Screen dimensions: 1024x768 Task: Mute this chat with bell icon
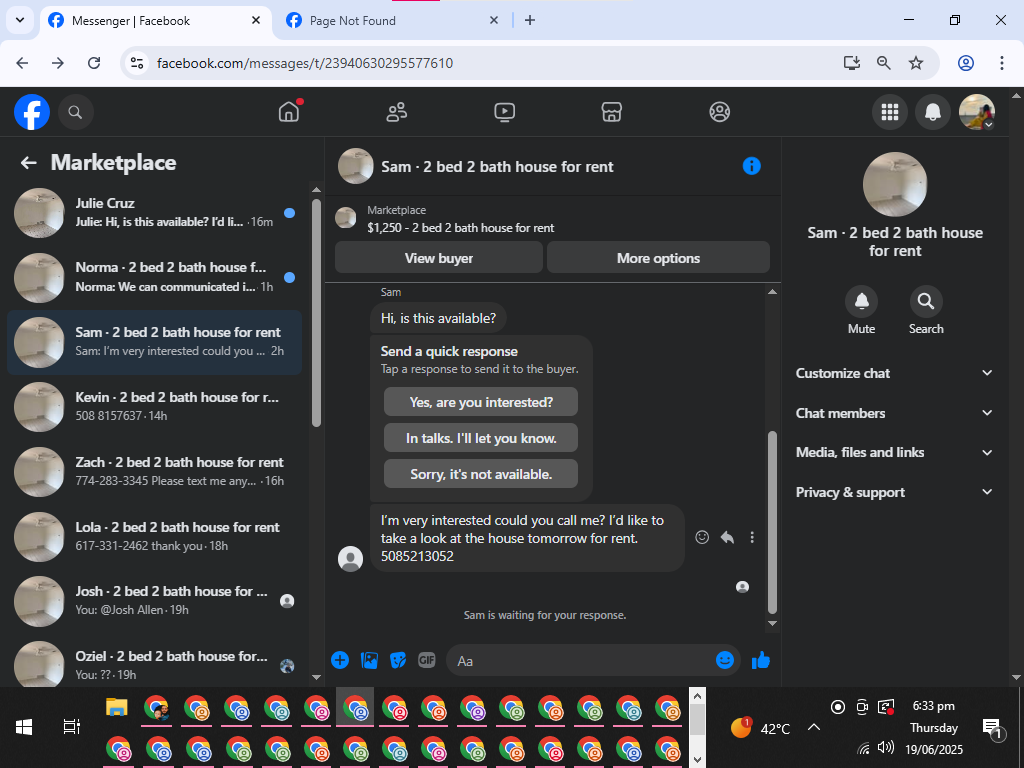tap(861, 301)
